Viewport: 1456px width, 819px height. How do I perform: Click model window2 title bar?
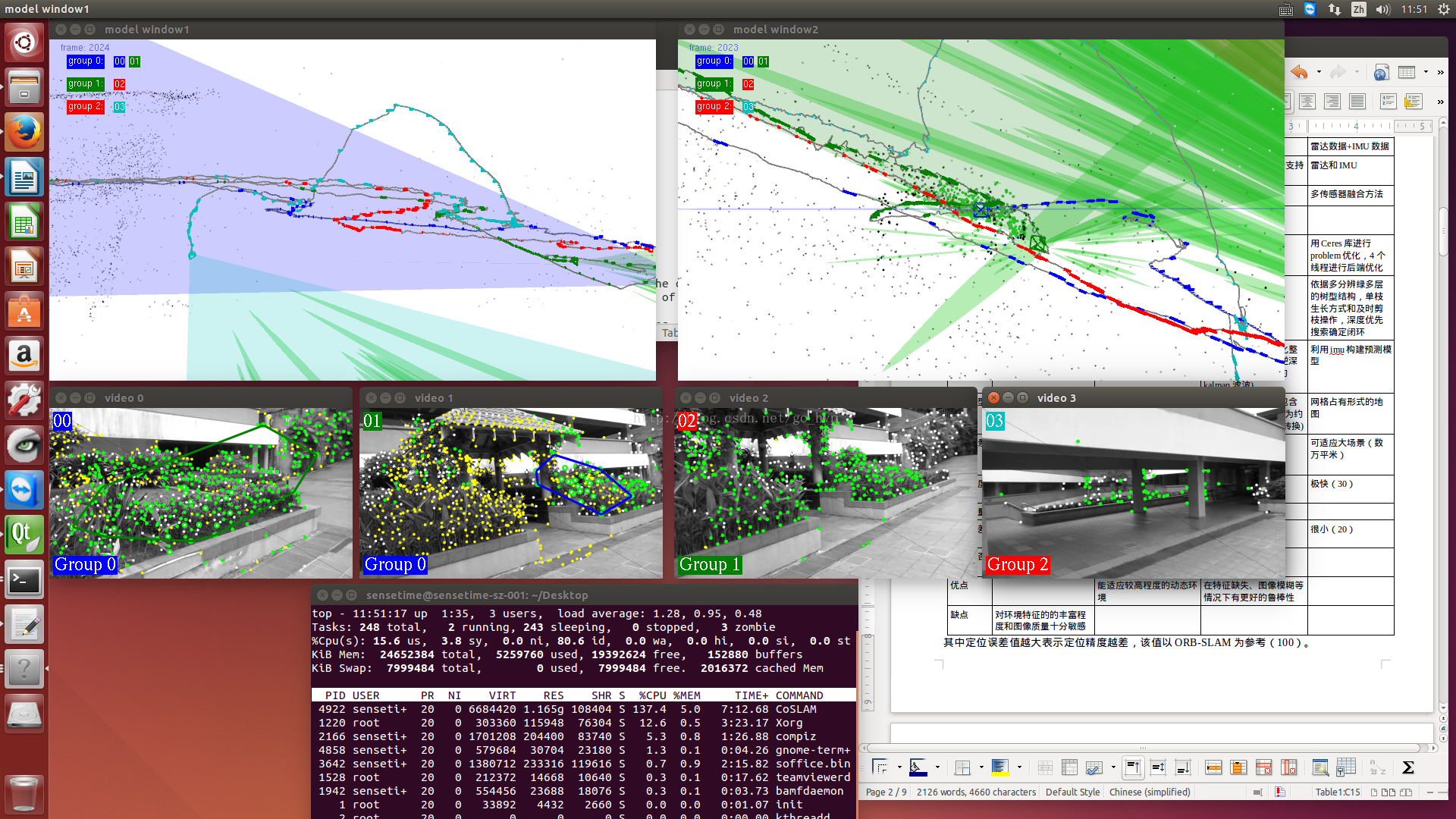[981, 30]
